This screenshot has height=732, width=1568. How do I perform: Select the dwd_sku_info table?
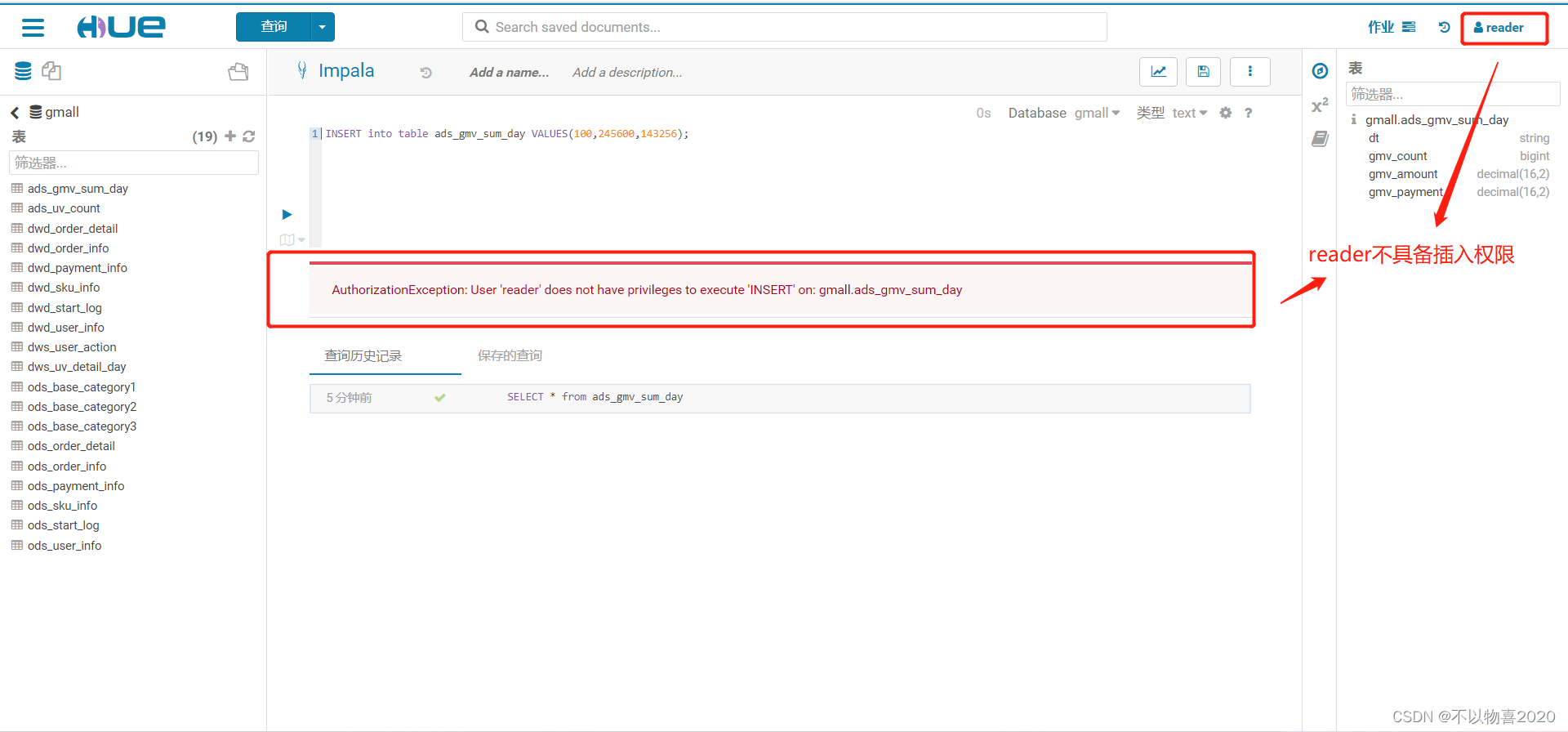pos(64,288)
